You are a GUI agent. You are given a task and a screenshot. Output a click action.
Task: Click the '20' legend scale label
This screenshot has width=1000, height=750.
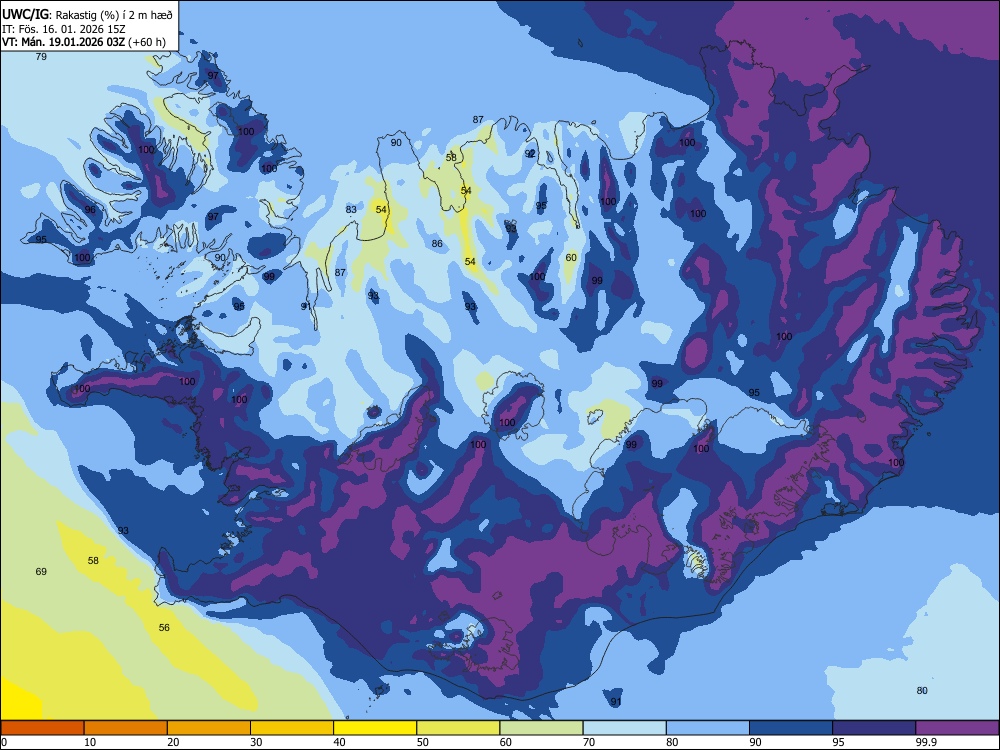click(x=173, y=742)
